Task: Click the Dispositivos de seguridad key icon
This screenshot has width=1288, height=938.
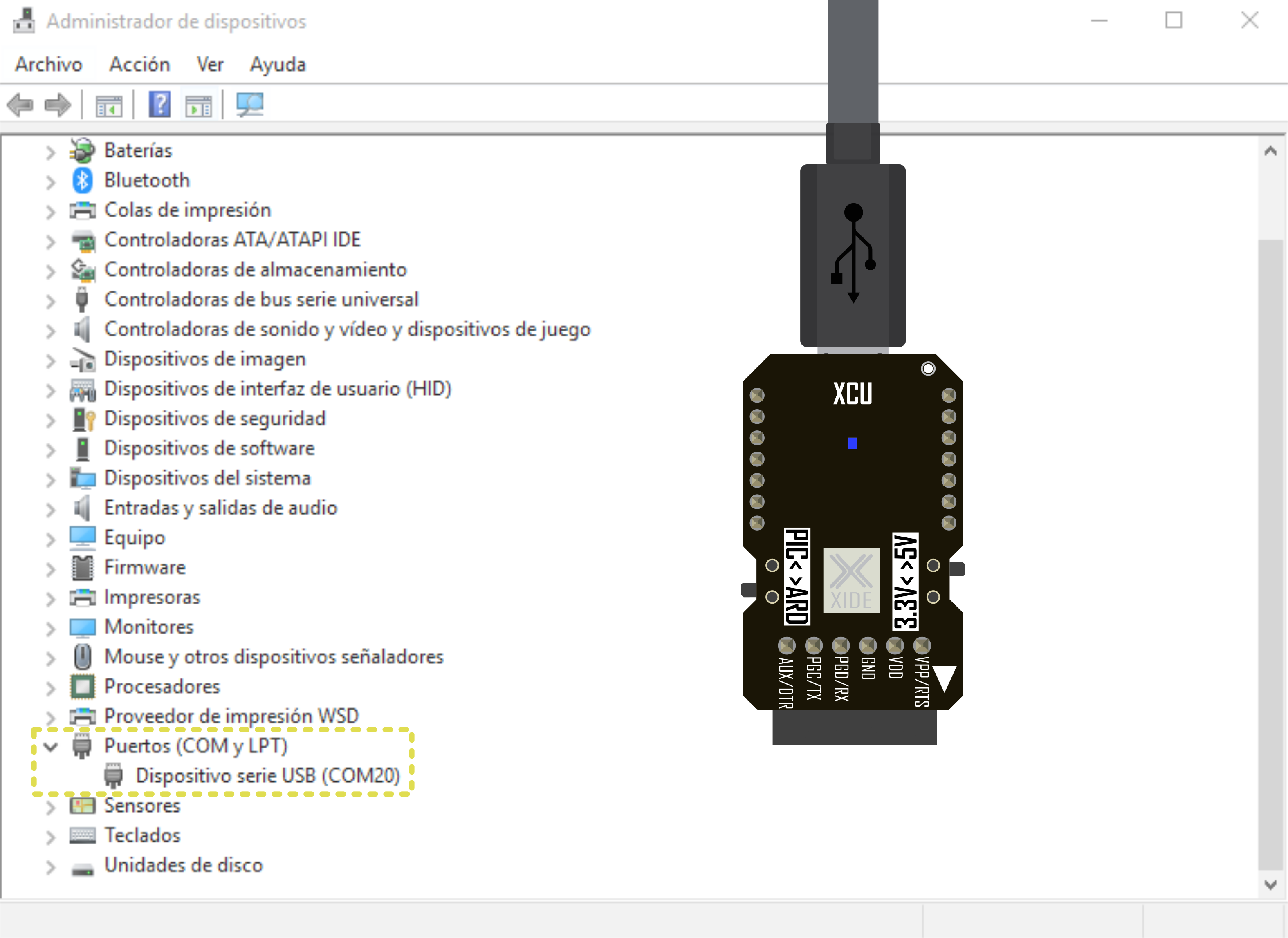Action: coord(83,419)
